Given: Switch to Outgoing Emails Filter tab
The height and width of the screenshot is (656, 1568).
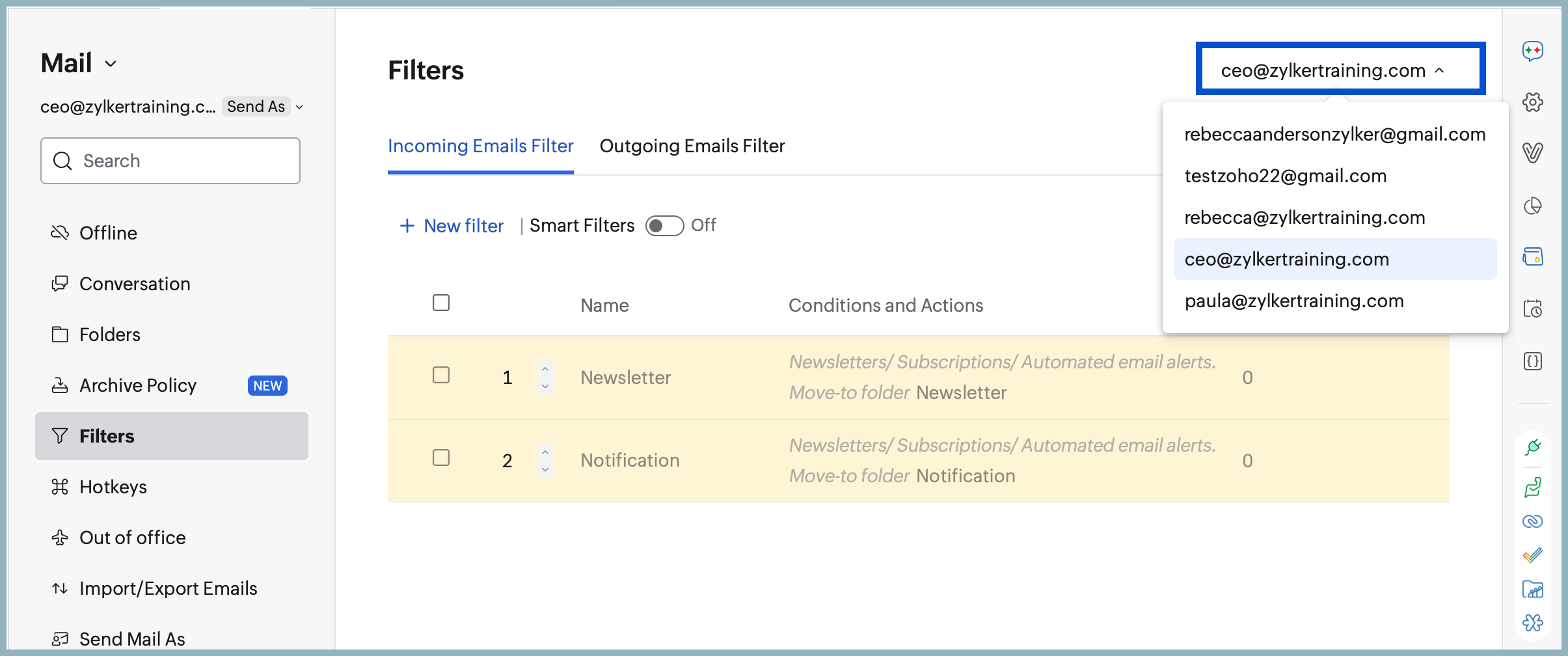Looking at the screenshot, I should [692, 146].
